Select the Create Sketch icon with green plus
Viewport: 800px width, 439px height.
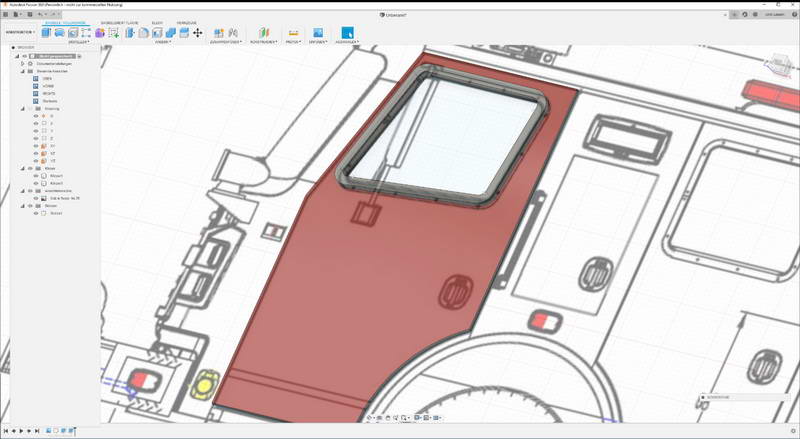pyautogui.click(x=113, y=33)
